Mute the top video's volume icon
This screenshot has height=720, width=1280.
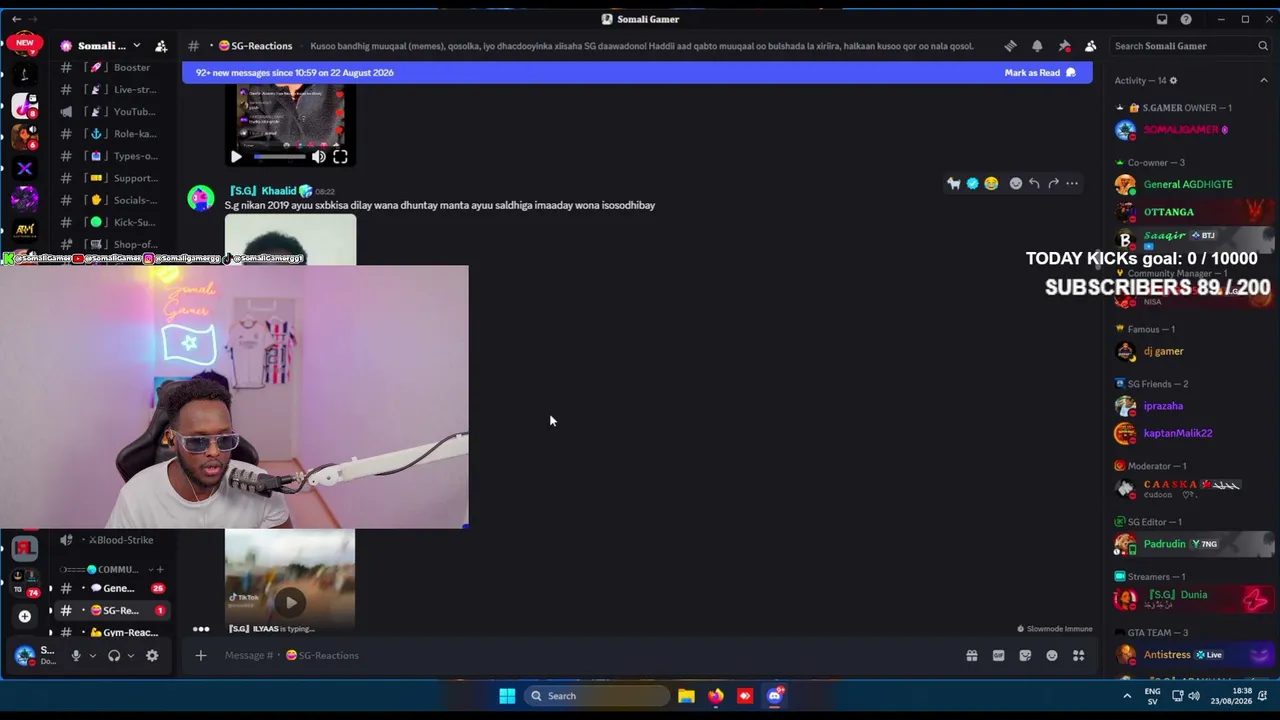pos(318,157)
